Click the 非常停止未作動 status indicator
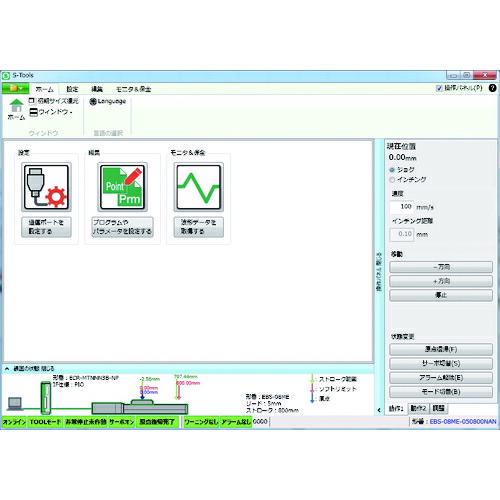Image resolution: width=500 pixels, height=500 pixels. coord(86,422)
